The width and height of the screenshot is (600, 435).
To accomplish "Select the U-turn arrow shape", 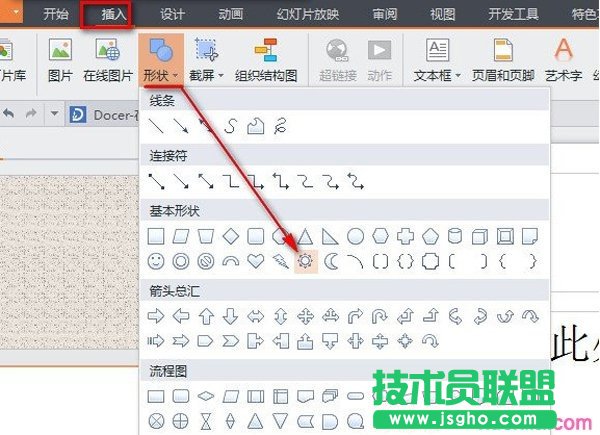I will point(380,316).
